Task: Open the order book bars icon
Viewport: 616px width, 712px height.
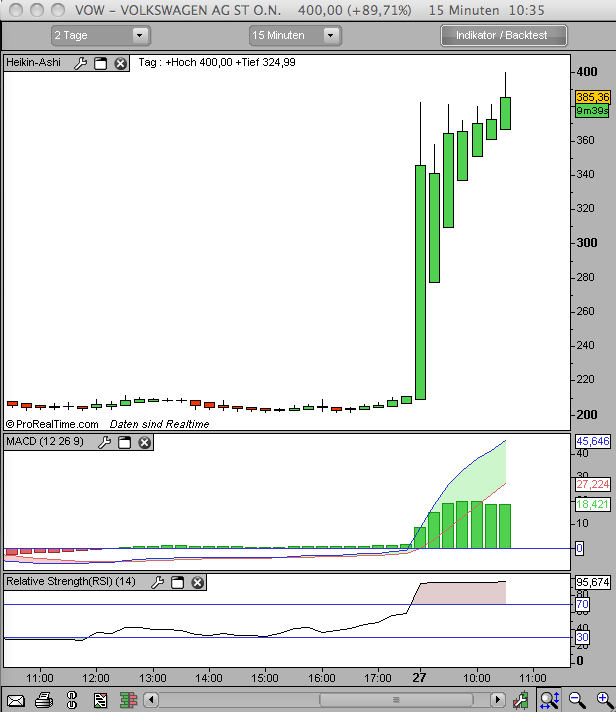Action: (128, 700)
